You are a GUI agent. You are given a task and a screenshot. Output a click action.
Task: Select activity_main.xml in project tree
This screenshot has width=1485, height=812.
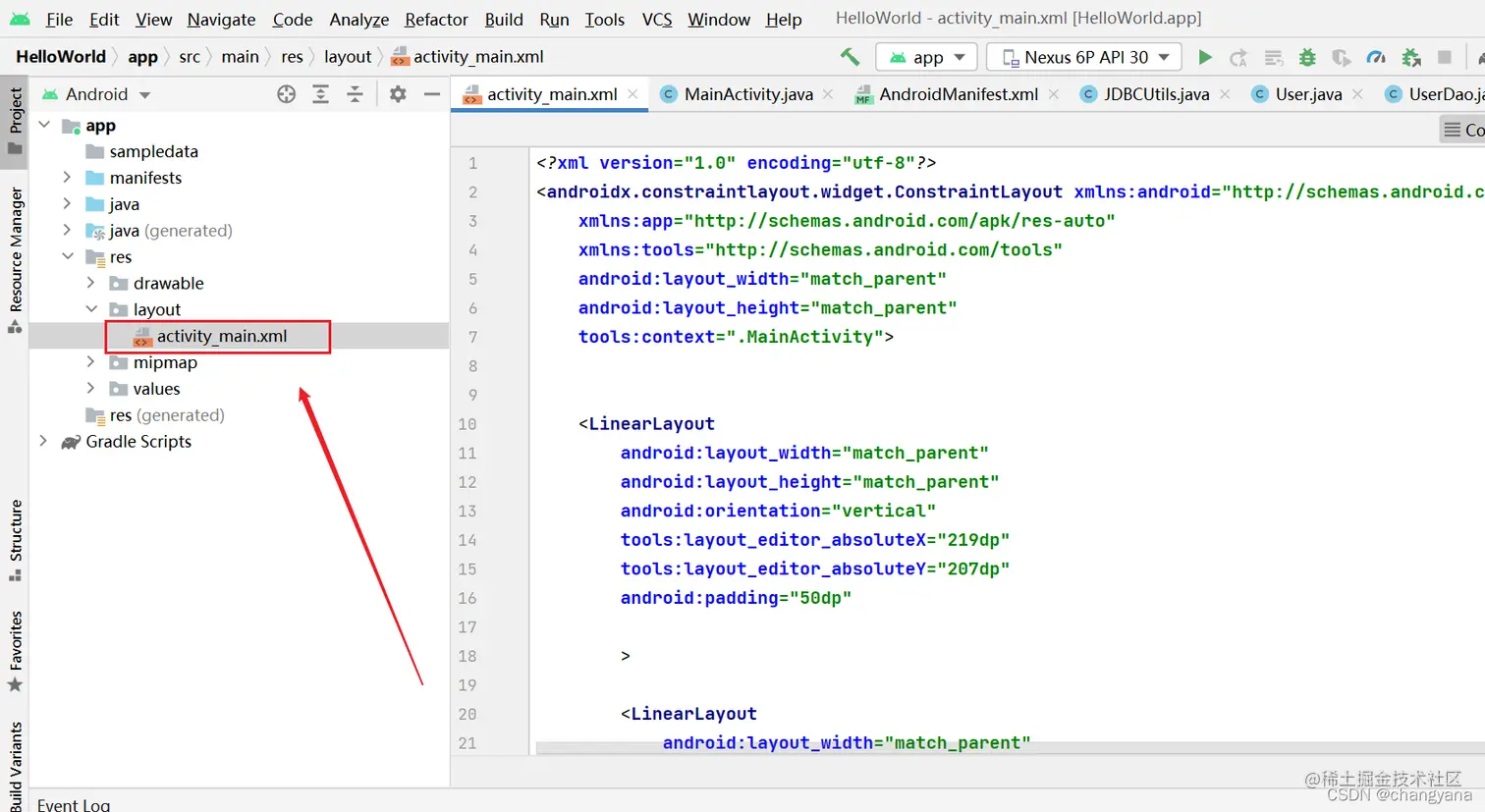coord(222,336)
